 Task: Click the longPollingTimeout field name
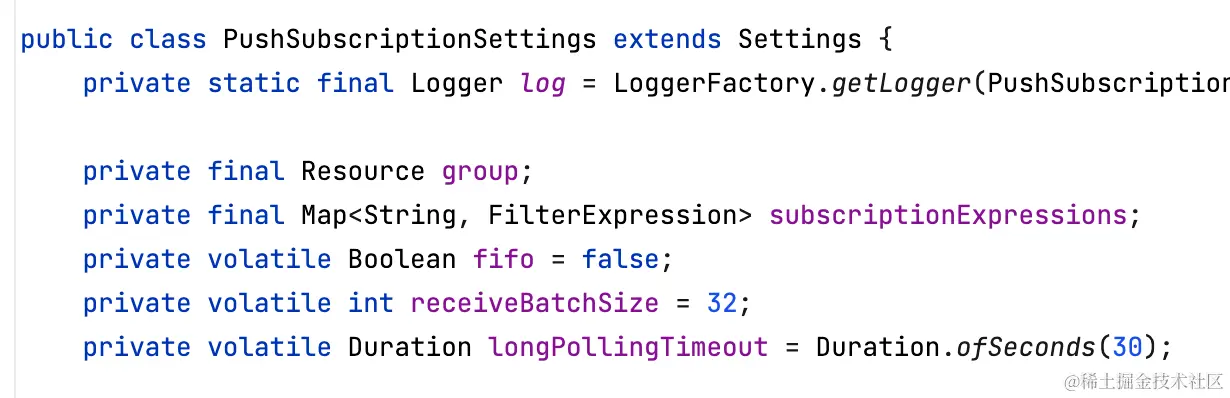click(x=628, y=347)
